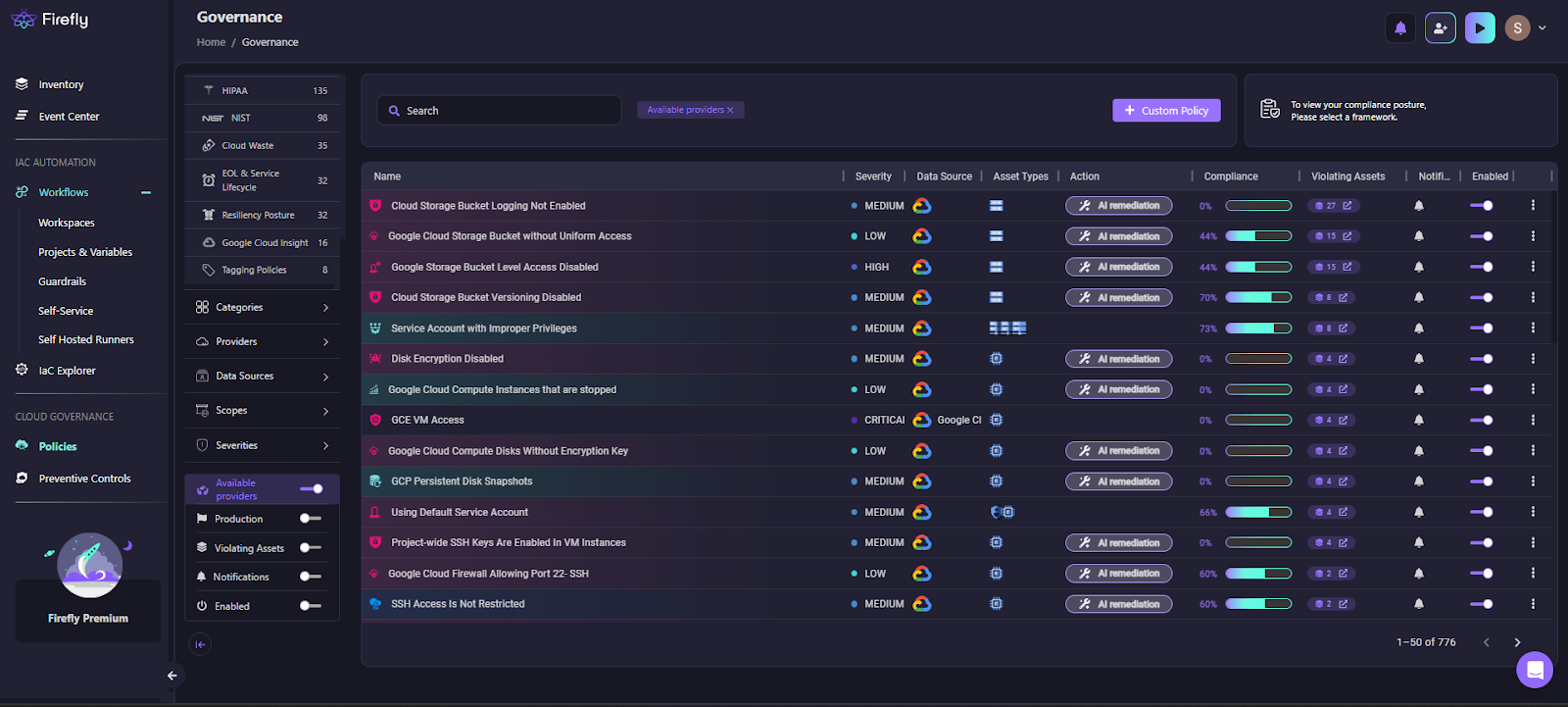Click compliance bar for Service Account with Improper Privileges
Image resolution: width=1568 pixels, height=707 pixels.
(1258, 328)
